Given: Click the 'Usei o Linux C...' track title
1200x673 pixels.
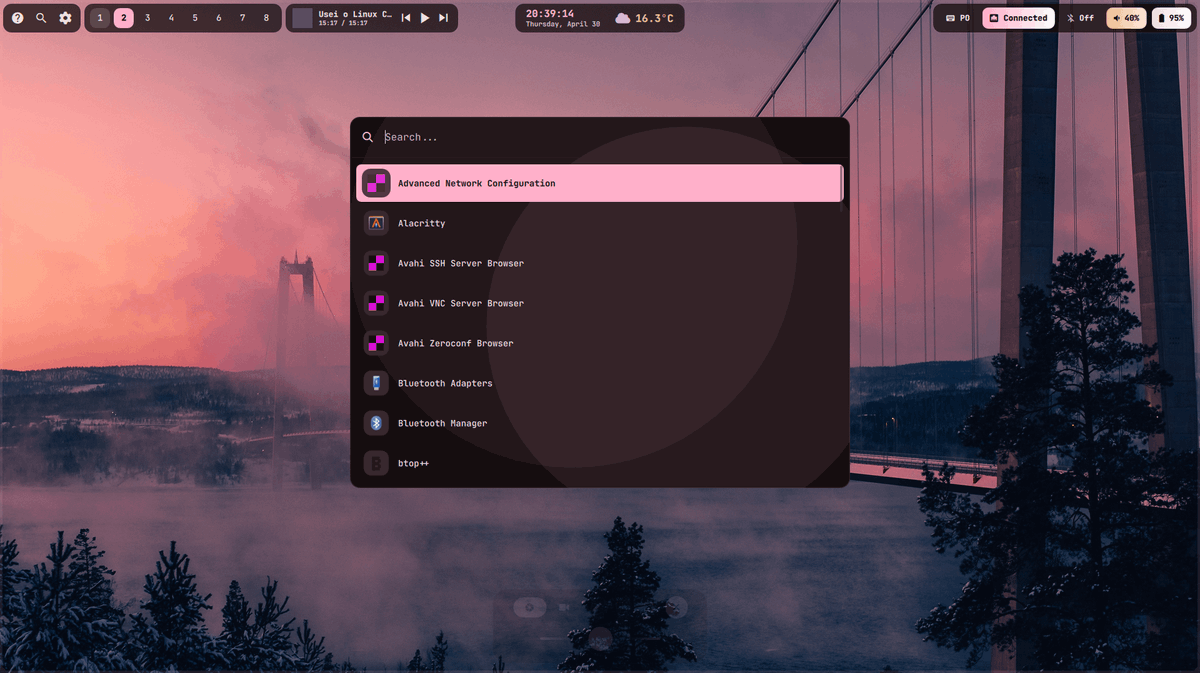Looking at the screenshot, I should coord(355,14).
